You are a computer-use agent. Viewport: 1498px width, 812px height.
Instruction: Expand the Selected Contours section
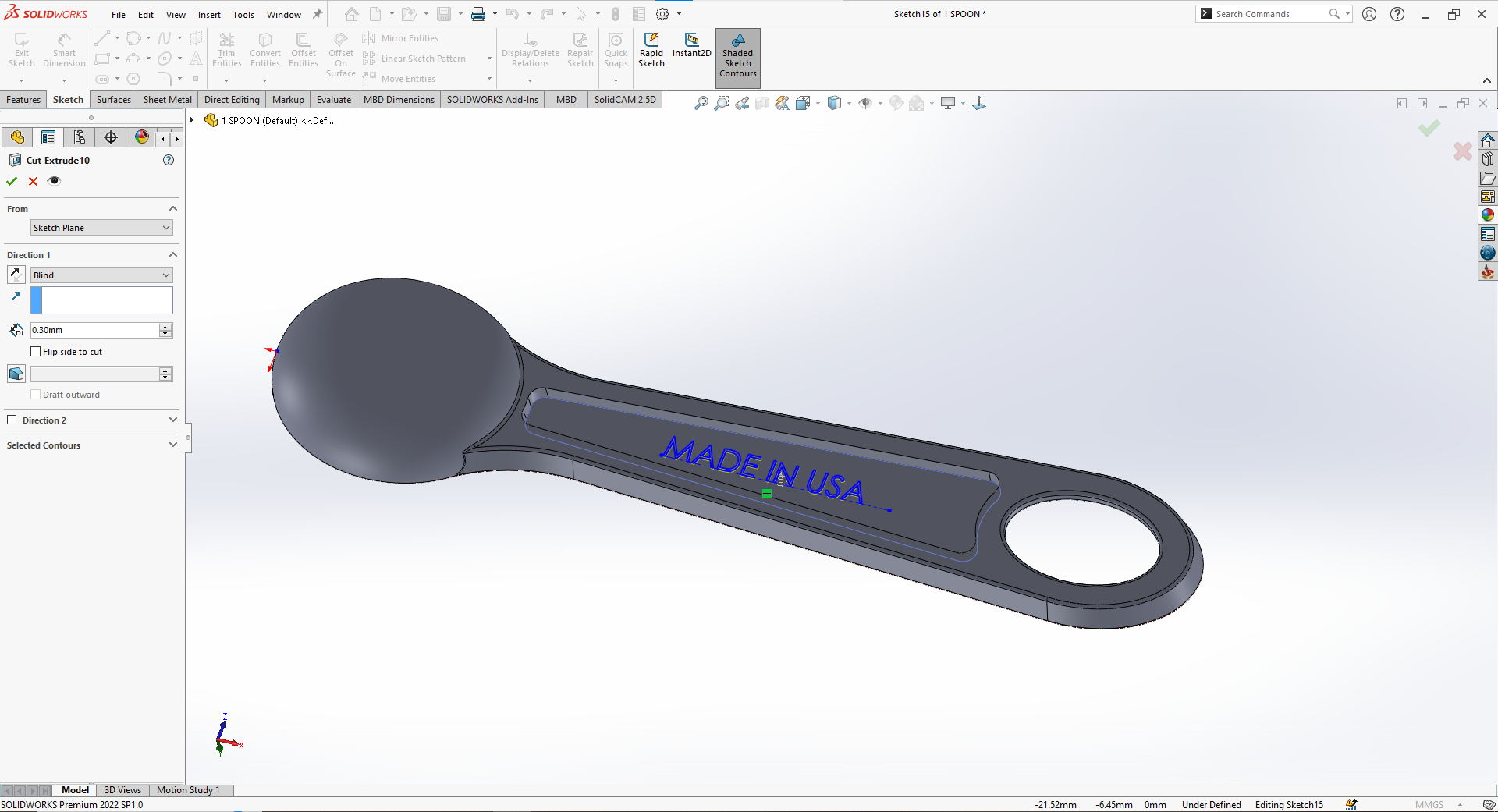173,445
